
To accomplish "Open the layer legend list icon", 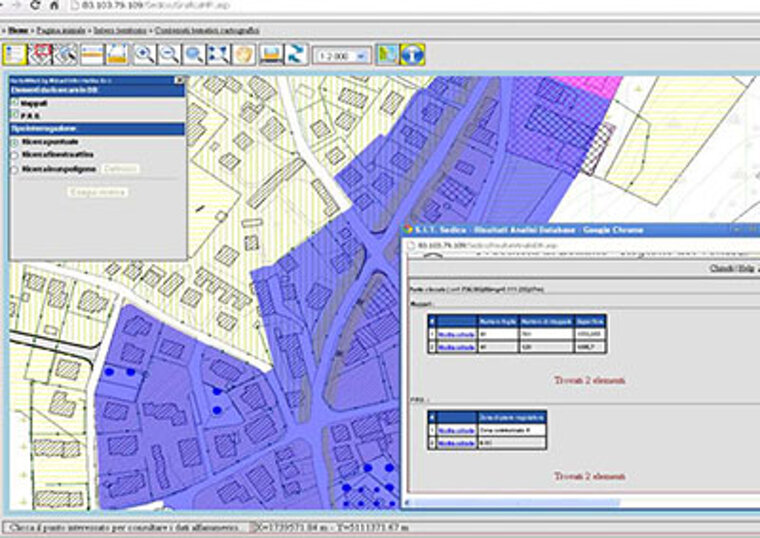I will [x=16, y=55].
